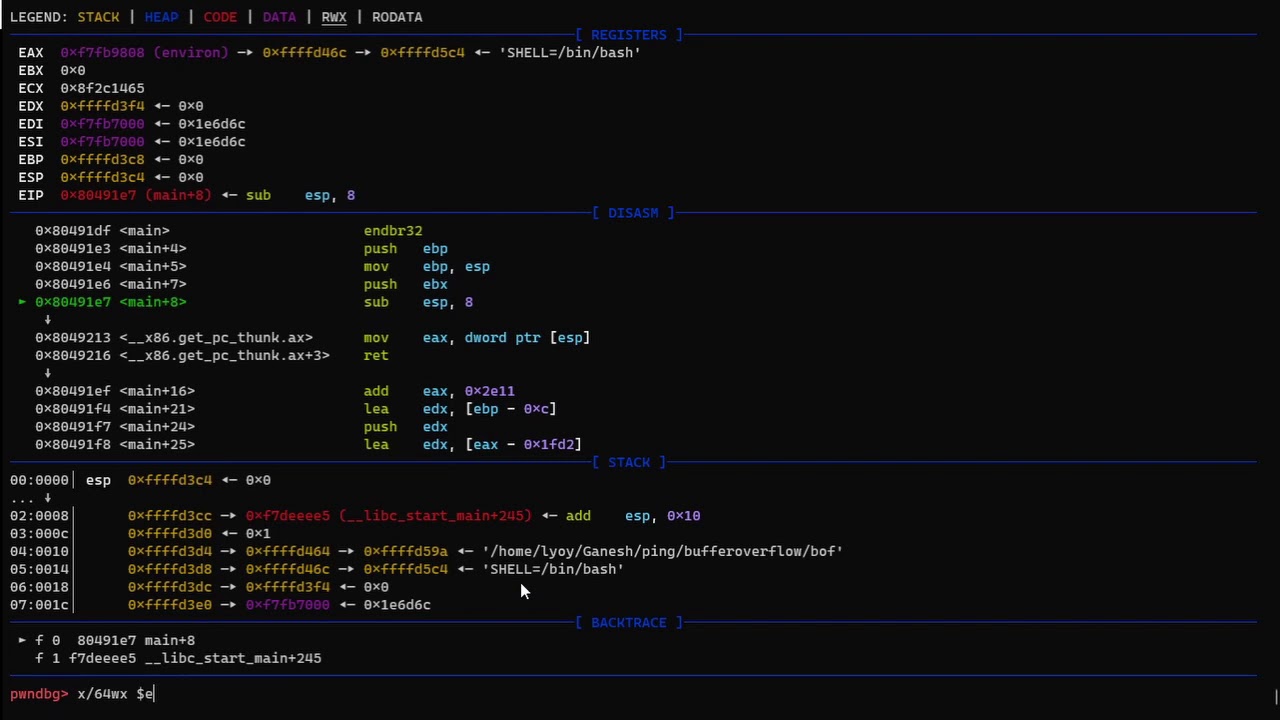Click address 0x80491df <main>
Image resolution: width=1280 pixels, height=720 pixels.
coord(102,230)
